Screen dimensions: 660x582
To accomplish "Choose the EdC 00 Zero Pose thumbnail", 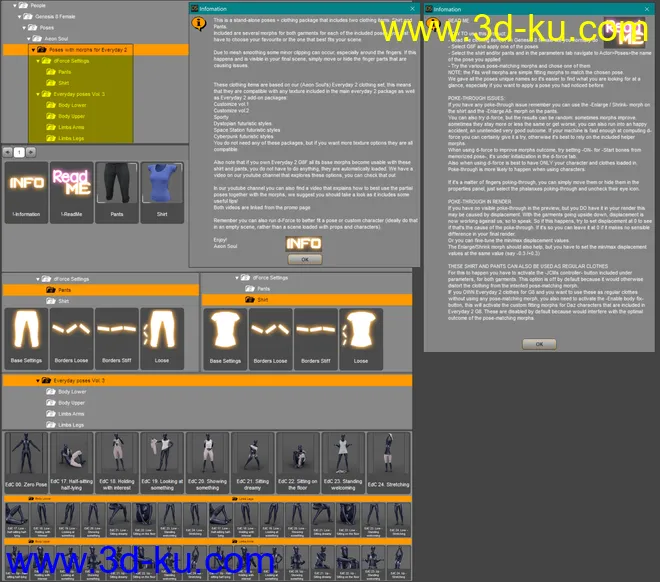I will (x=26, y=459).
